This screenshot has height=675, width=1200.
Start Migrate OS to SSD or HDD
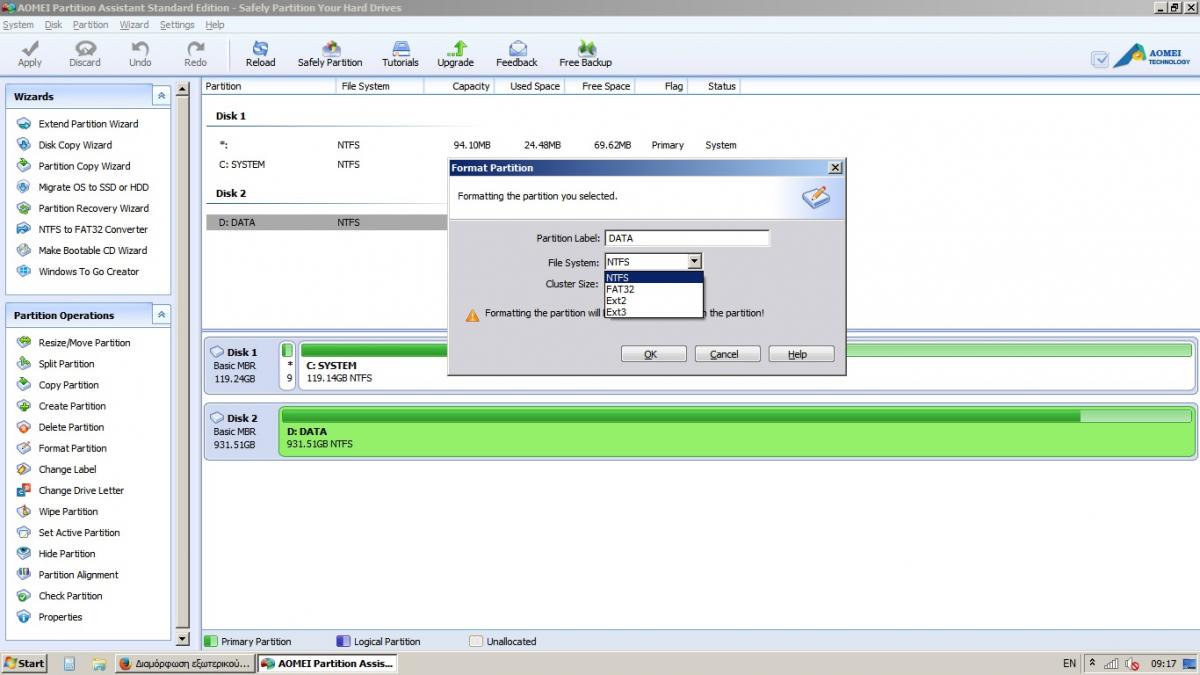pos(93,187)
